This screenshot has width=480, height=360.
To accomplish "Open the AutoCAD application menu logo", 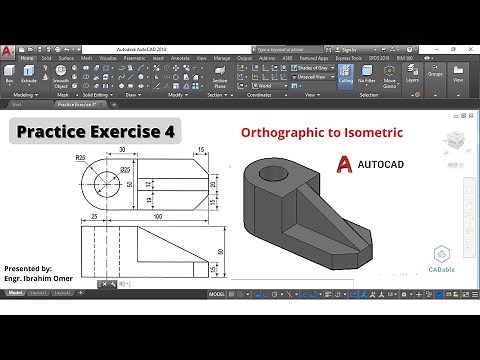I will [x=7, y=51].
